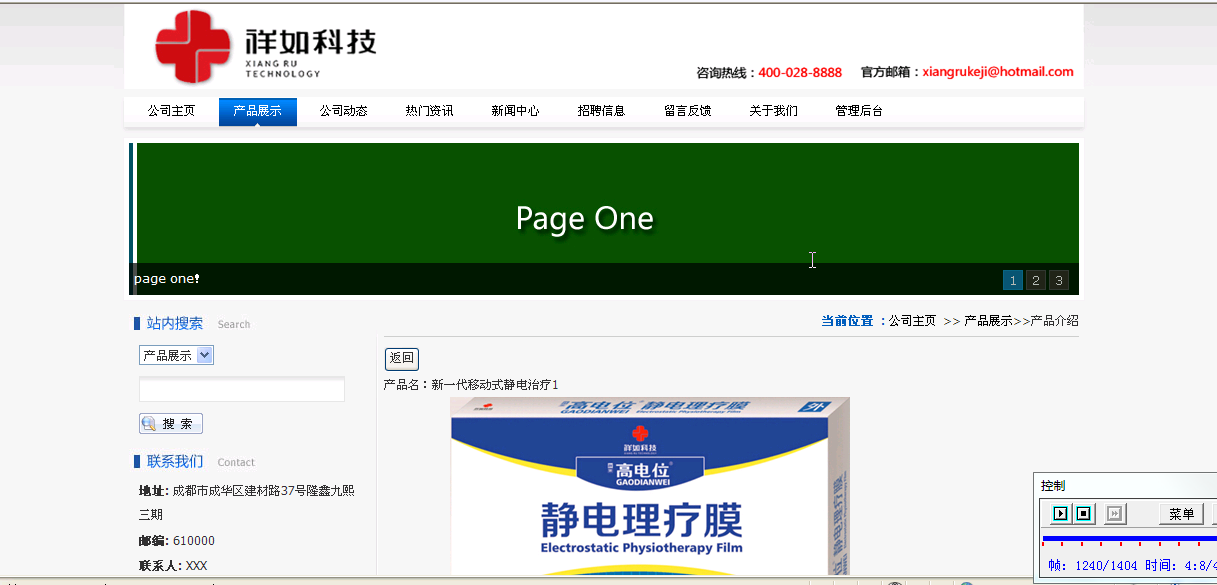
Task: Click the red cross Xiangru Technology logo
Action: tap(194, 46)
